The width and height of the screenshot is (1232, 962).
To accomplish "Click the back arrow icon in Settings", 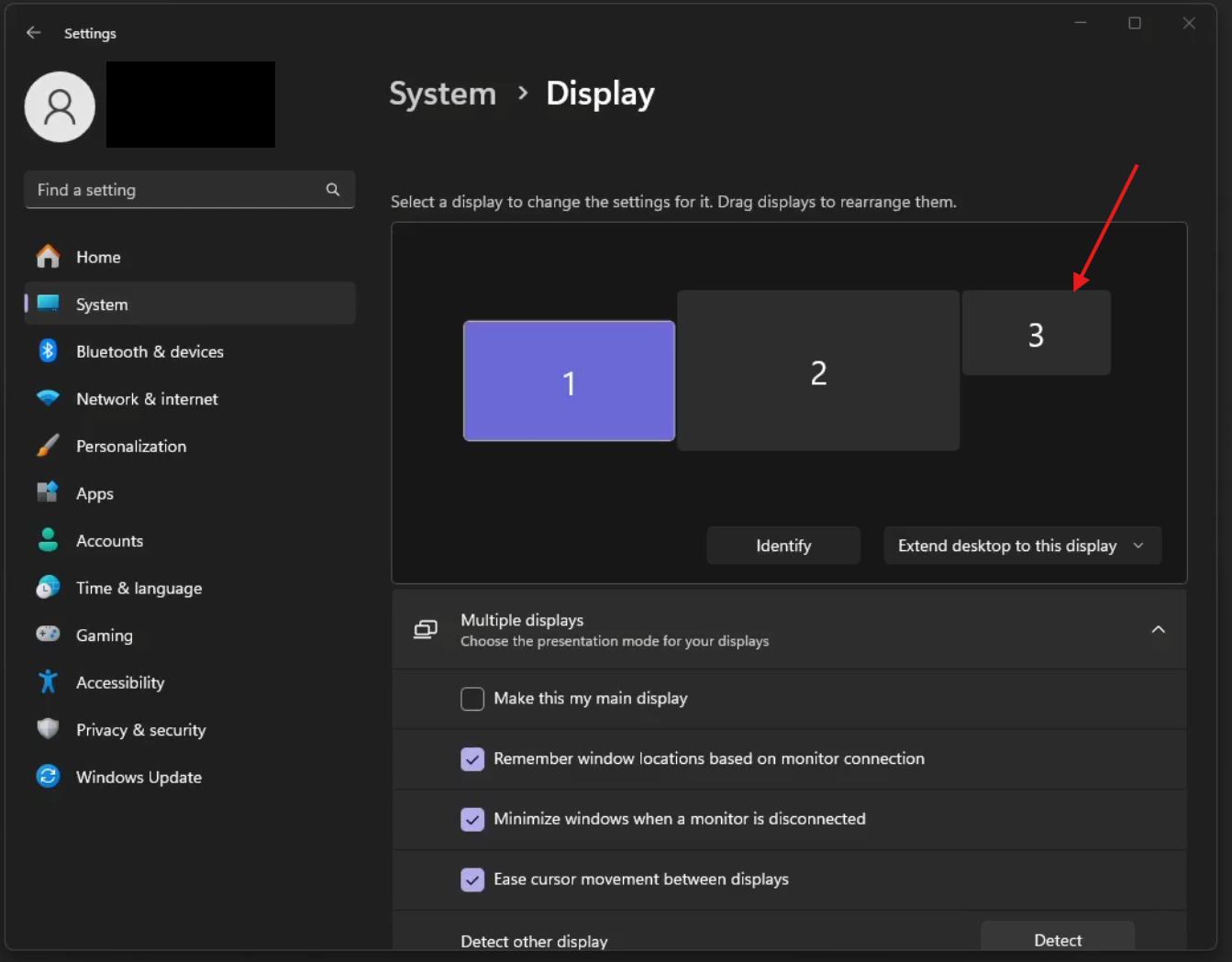I will (34, 33).
